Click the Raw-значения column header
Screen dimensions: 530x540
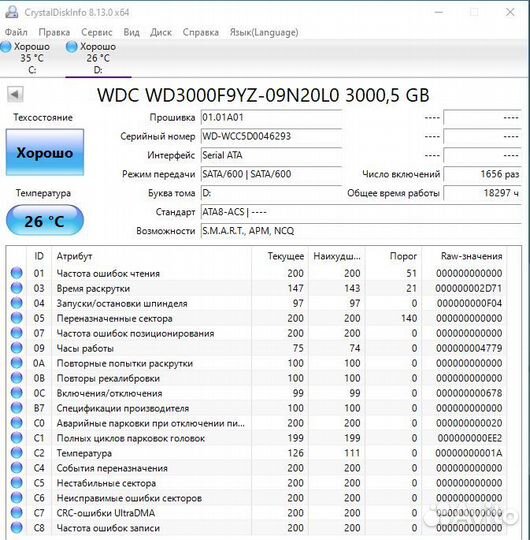point(463,256)
